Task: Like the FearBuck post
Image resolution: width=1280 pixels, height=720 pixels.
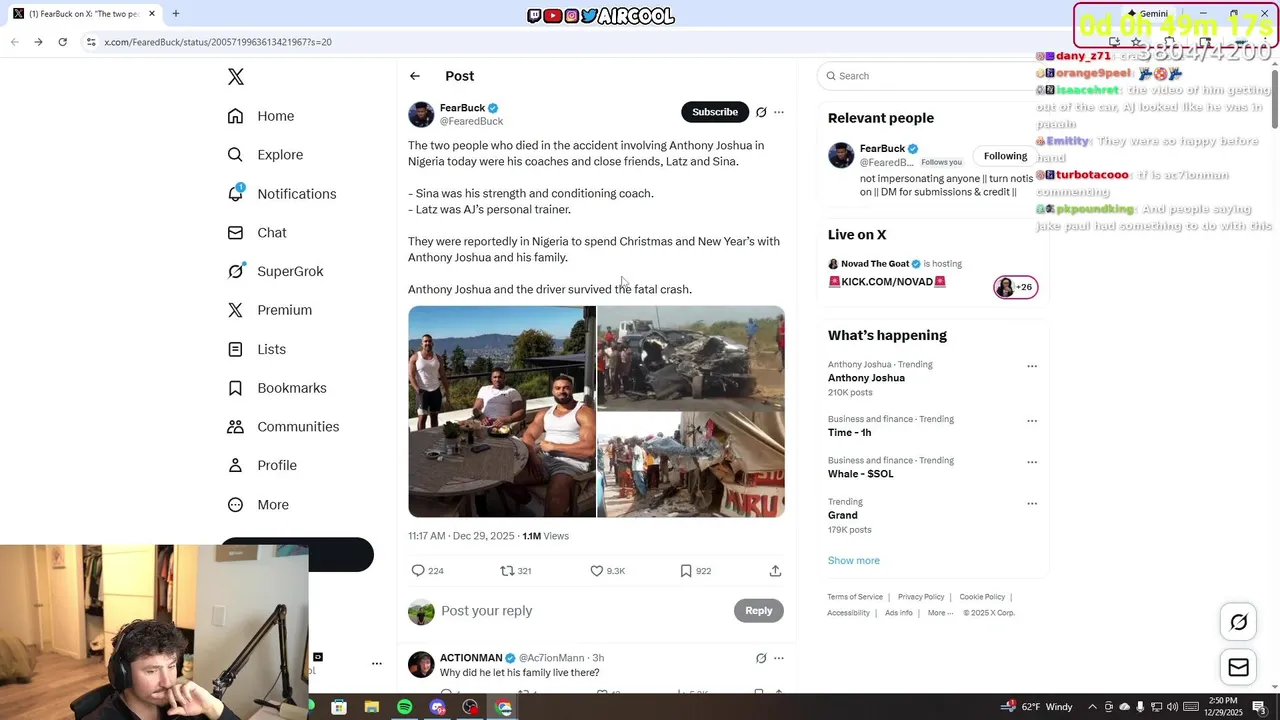Action: pyautogui.click(x=607, y=571)
